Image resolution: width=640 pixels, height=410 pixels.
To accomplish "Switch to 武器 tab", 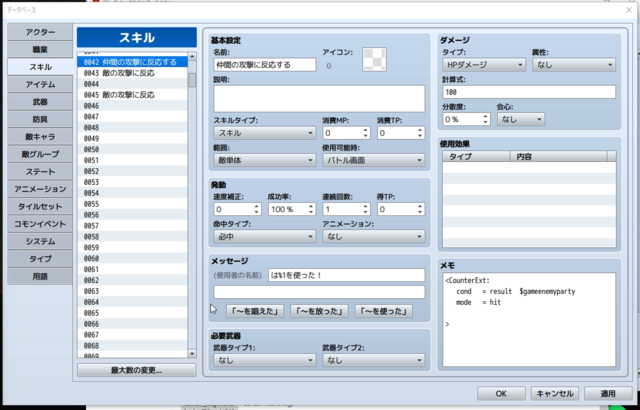I will click(x=40, y=102).
